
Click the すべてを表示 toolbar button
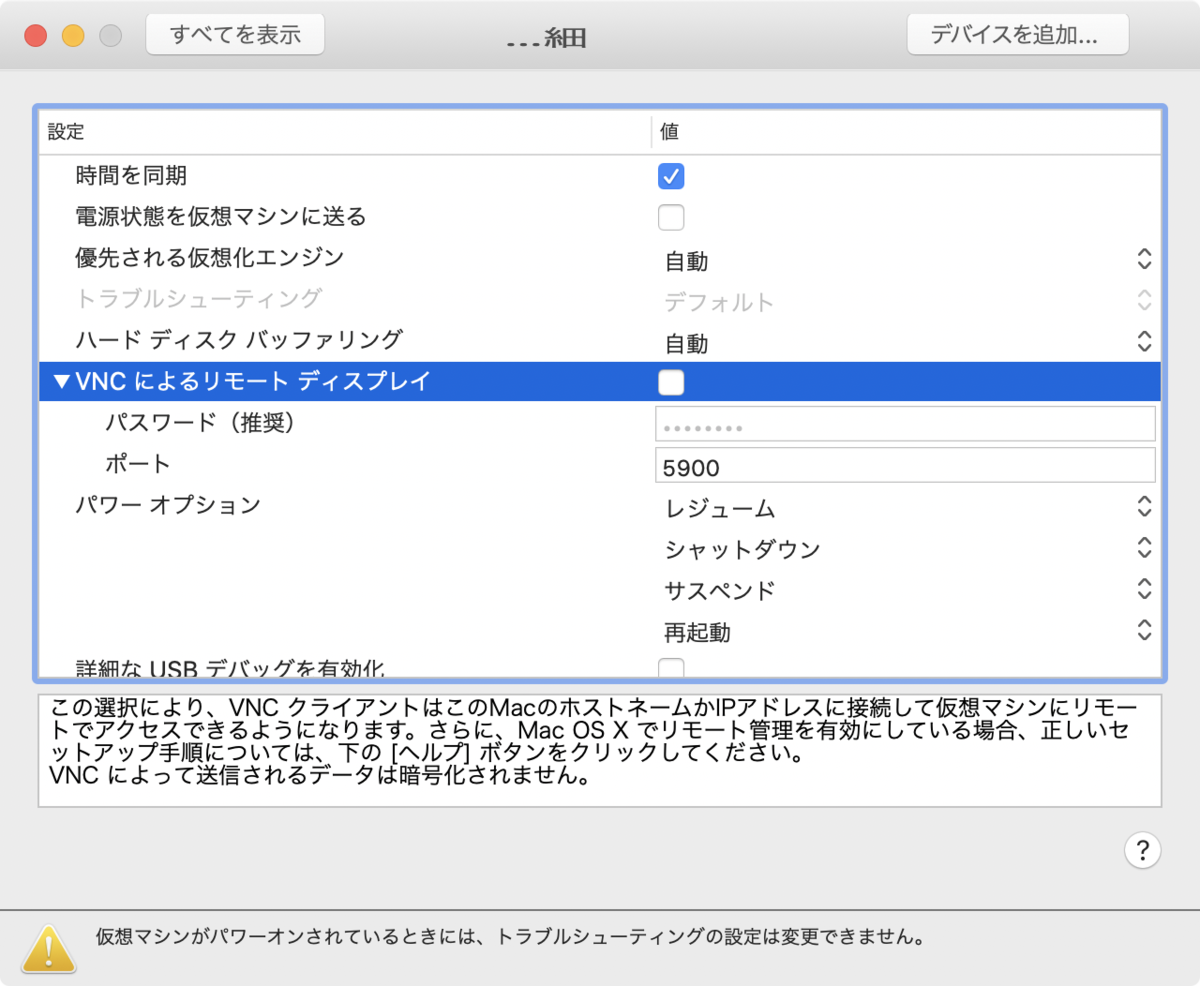pos(235,33)
